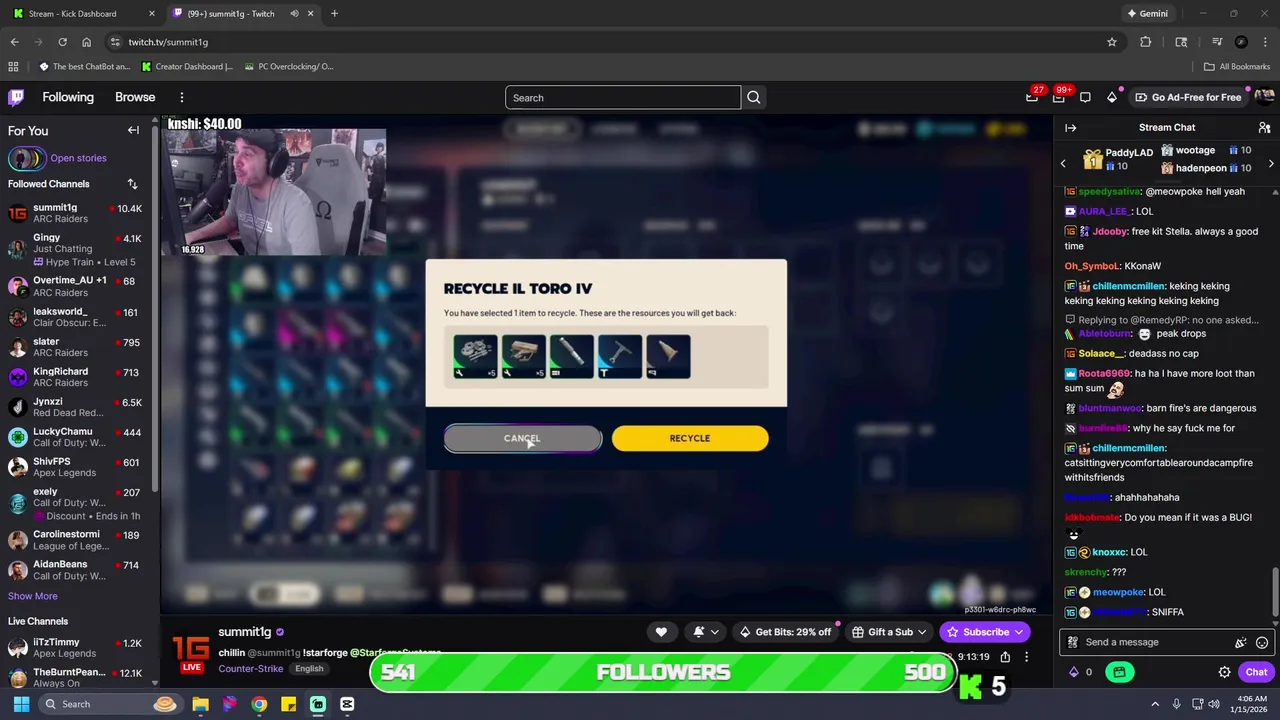The width and height of the screenshot is (1280, 720).
Task: Collapse the For You sidebar
Action: click(x=133, y=130)
